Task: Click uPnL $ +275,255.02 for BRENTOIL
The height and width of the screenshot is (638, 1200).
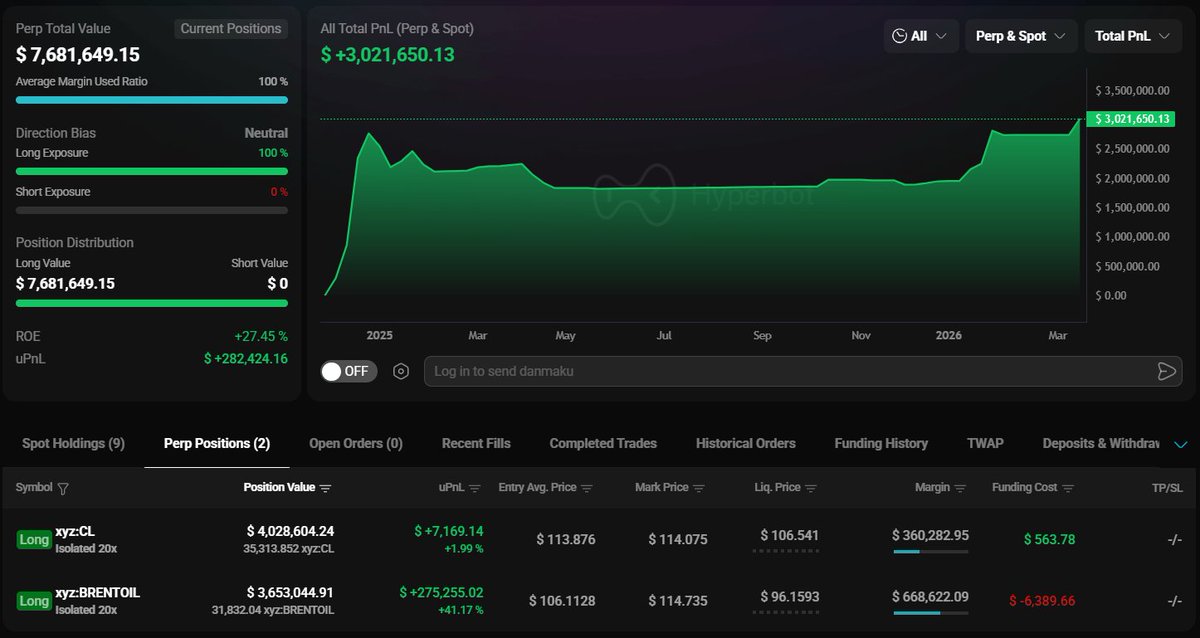Action: (x=441, y=593)
